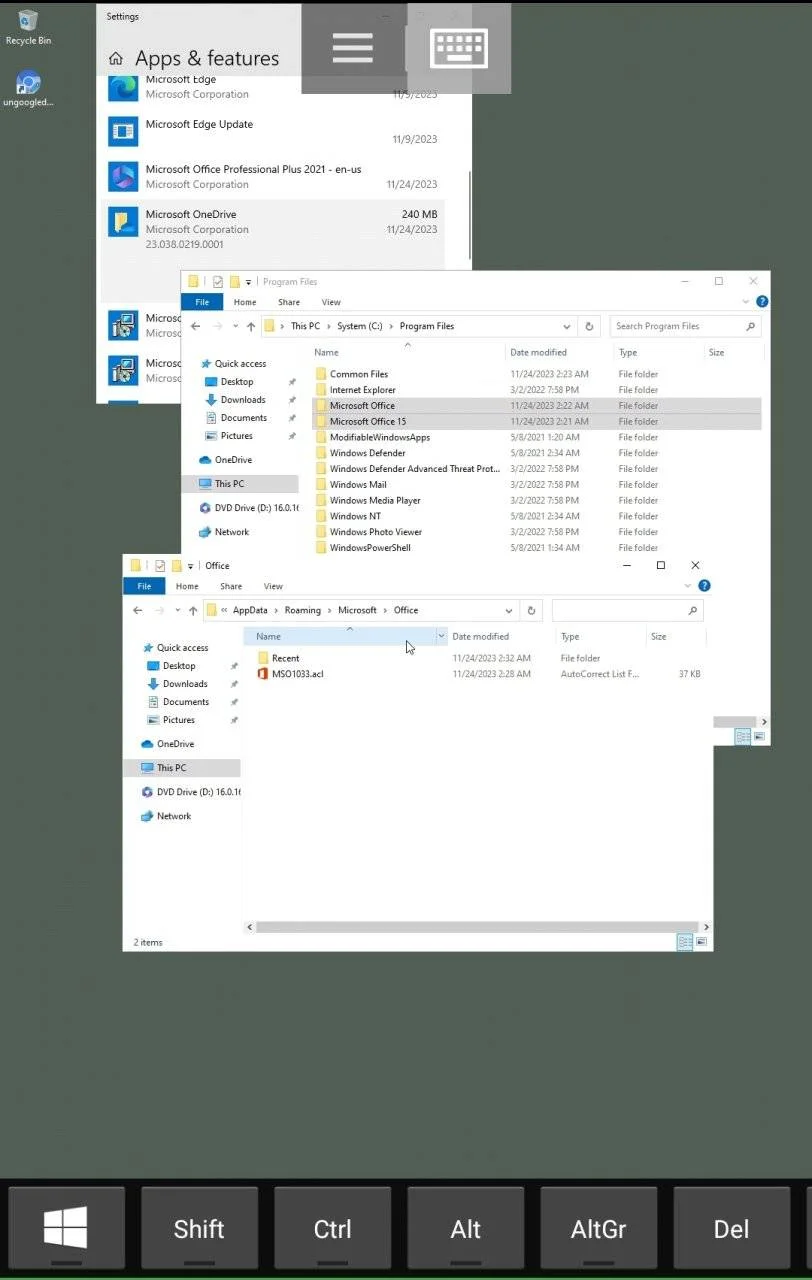Expand the ribbon in Program Files window
This screenshot has width=812, height=1280.
tap(746, 302)
